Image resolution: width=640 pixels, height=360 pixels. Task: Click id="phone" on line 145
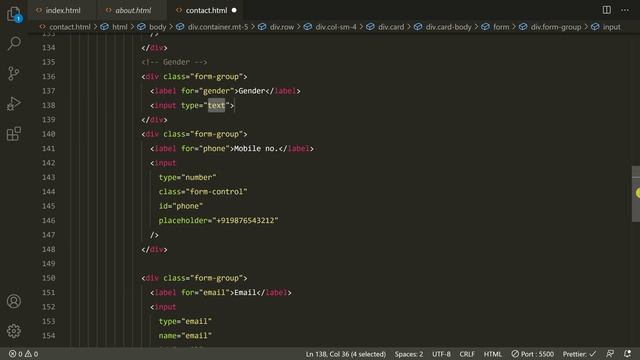click(181, 206)
